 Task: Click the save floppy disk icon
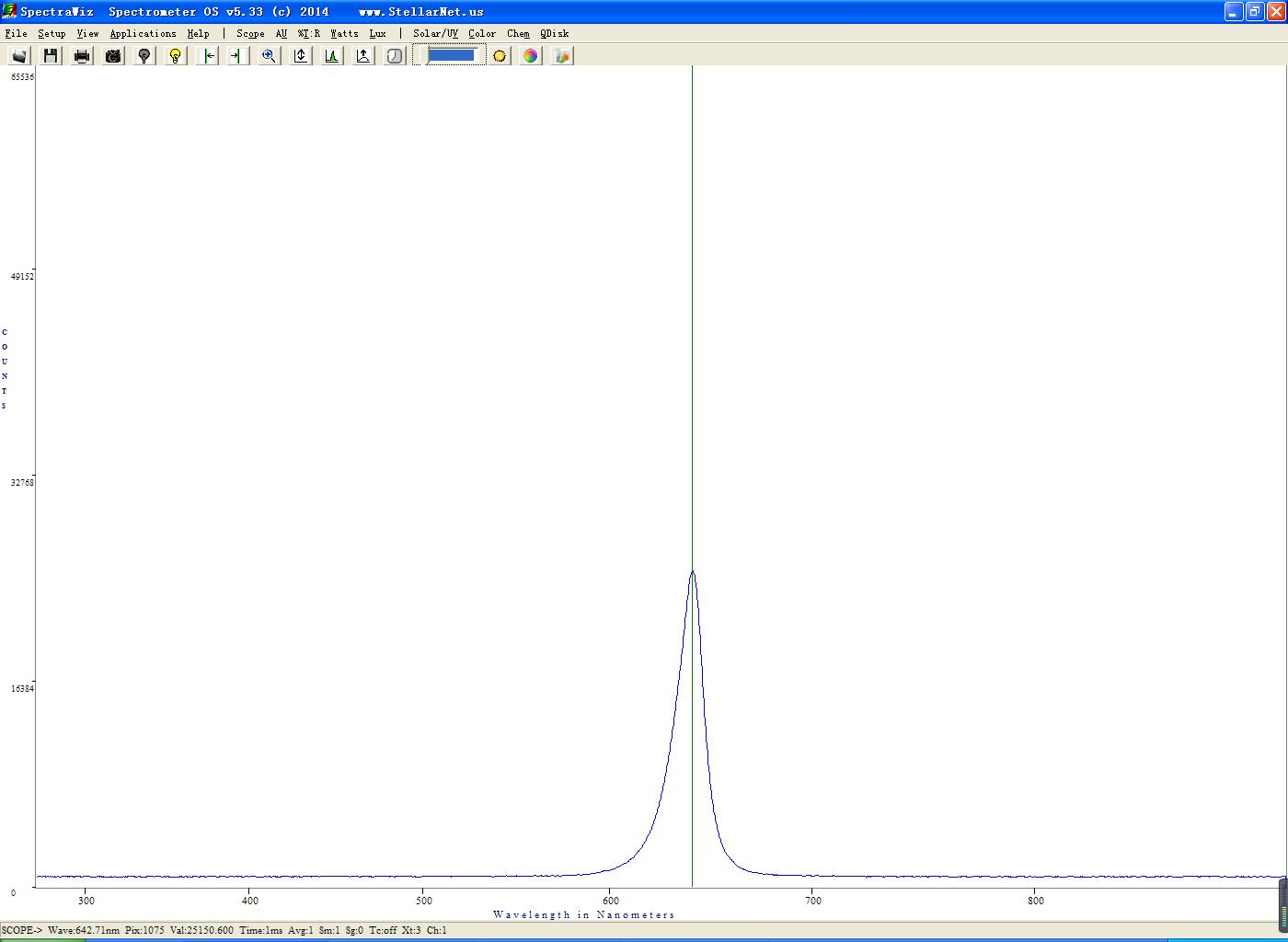(x=51, y=56)
